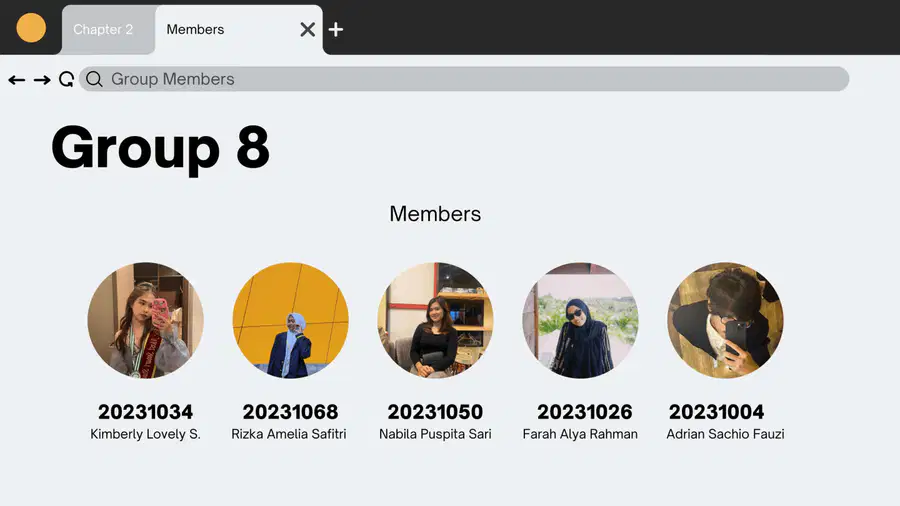Click the Group 8 heading
This screenshot has height=506, width=900.
pyautogui.click(x=160, y=147)
